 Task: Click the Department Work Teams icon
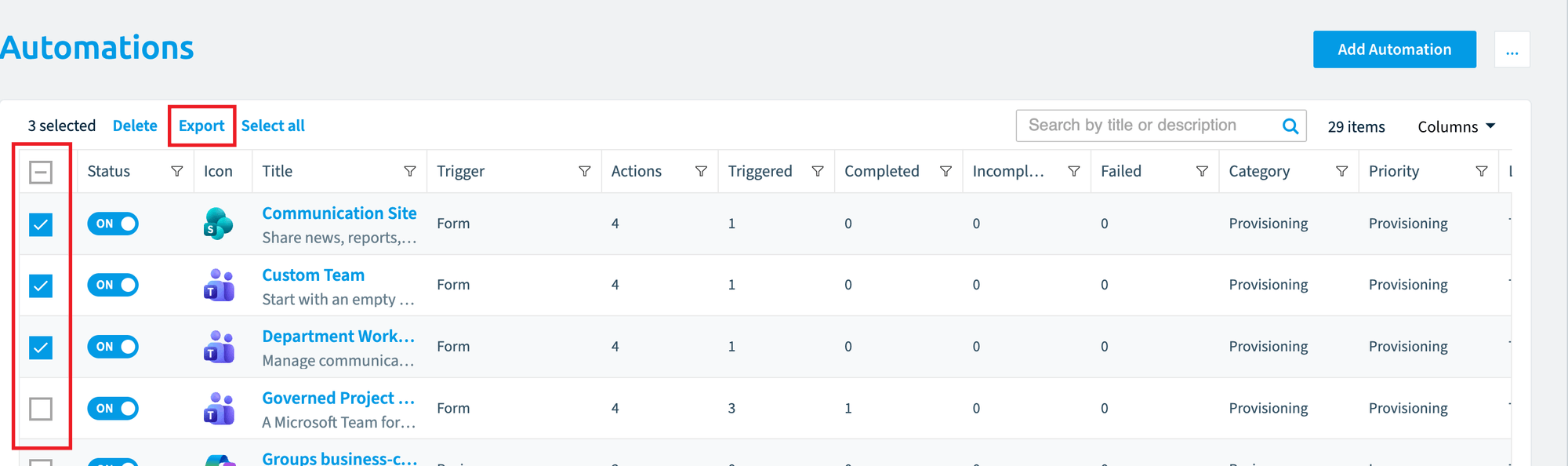pyautogui.click(x=220, y=347)
